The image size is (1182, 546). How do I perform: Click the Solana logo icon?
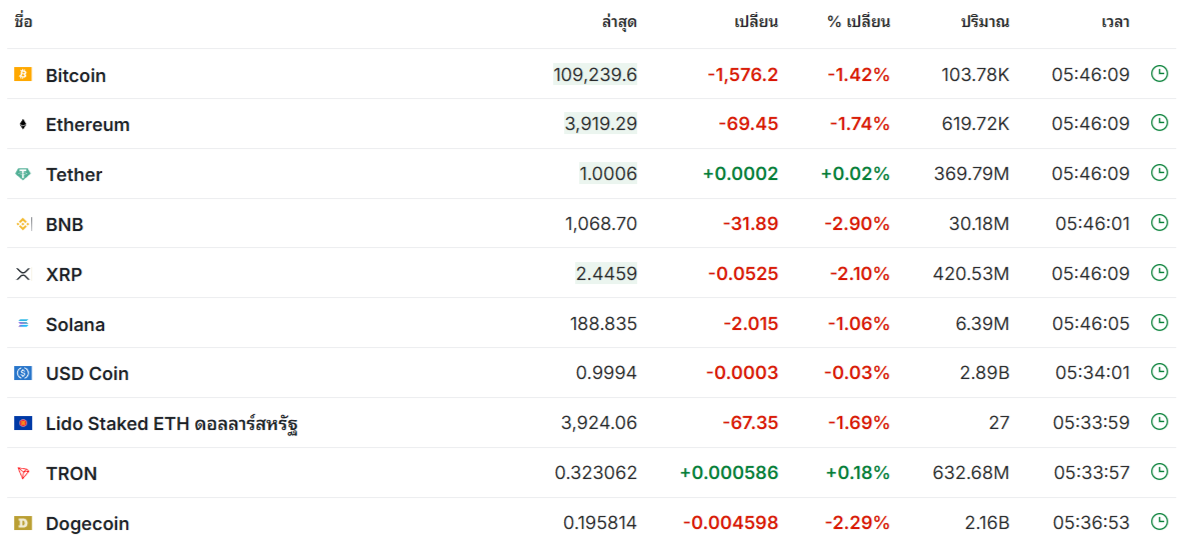click(23, 324)
